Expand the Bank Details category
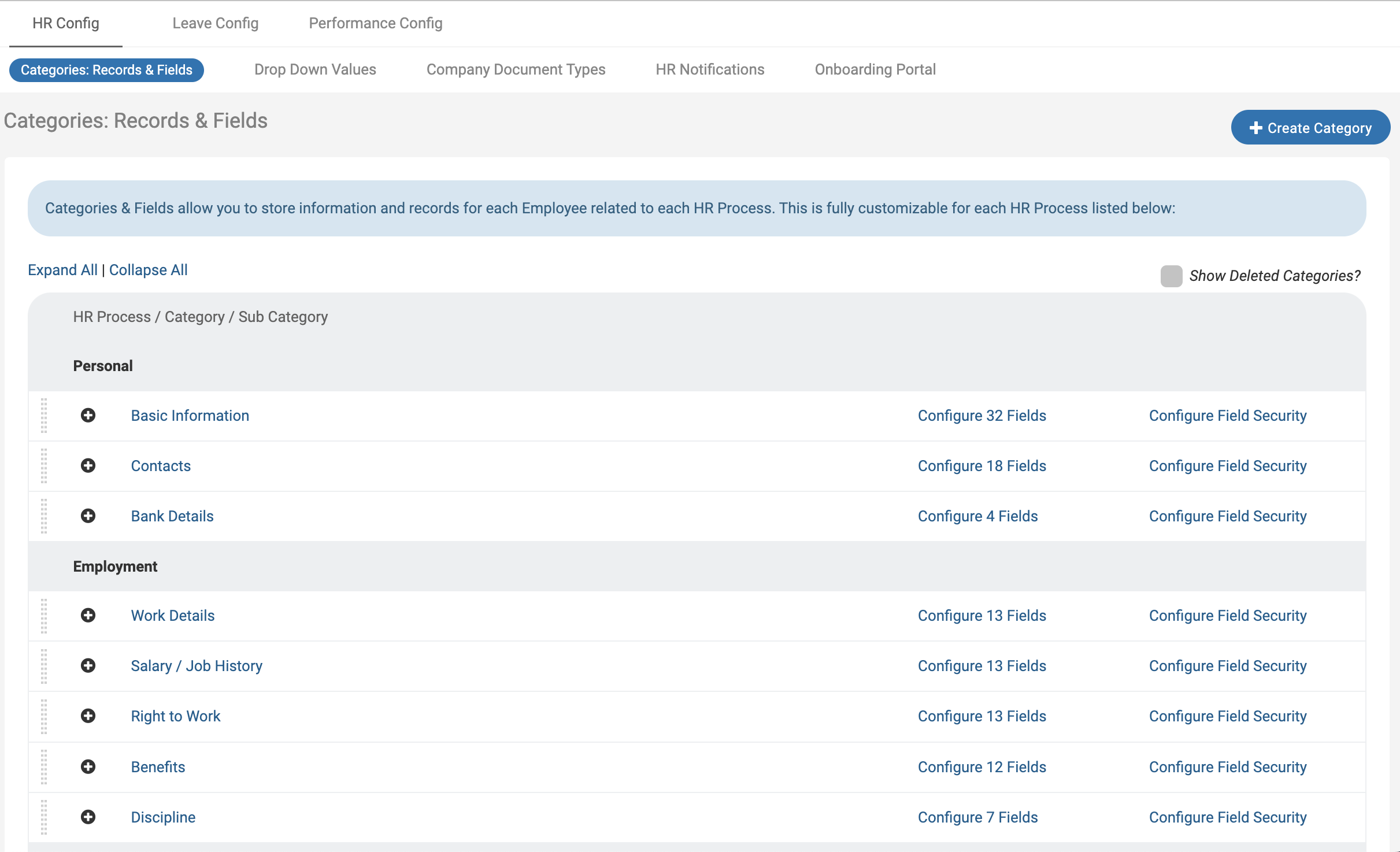This screenshot has height=852, width=1400. tap(88, 516)
